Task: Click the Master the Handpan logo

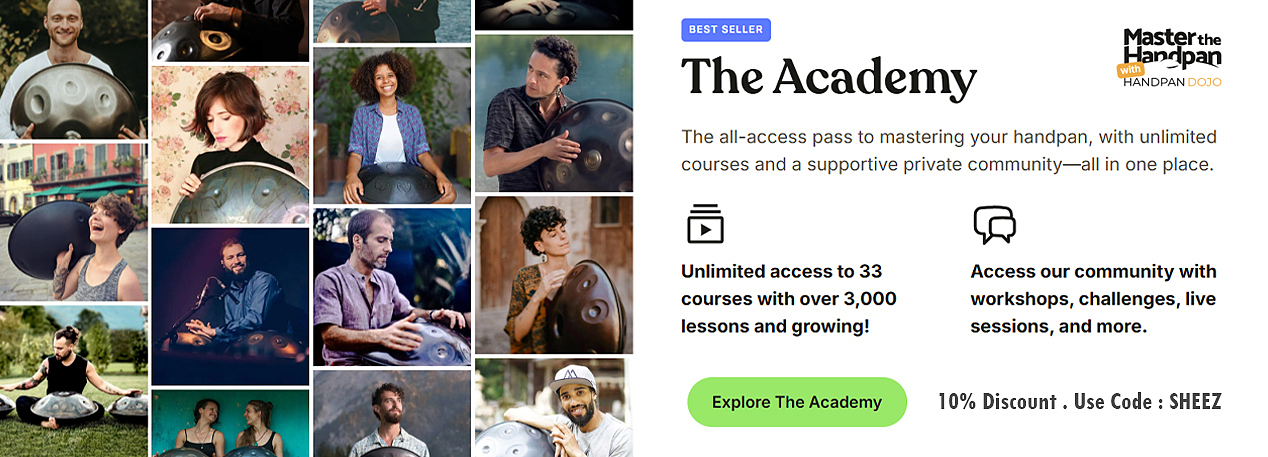Action: [1172, 58]
